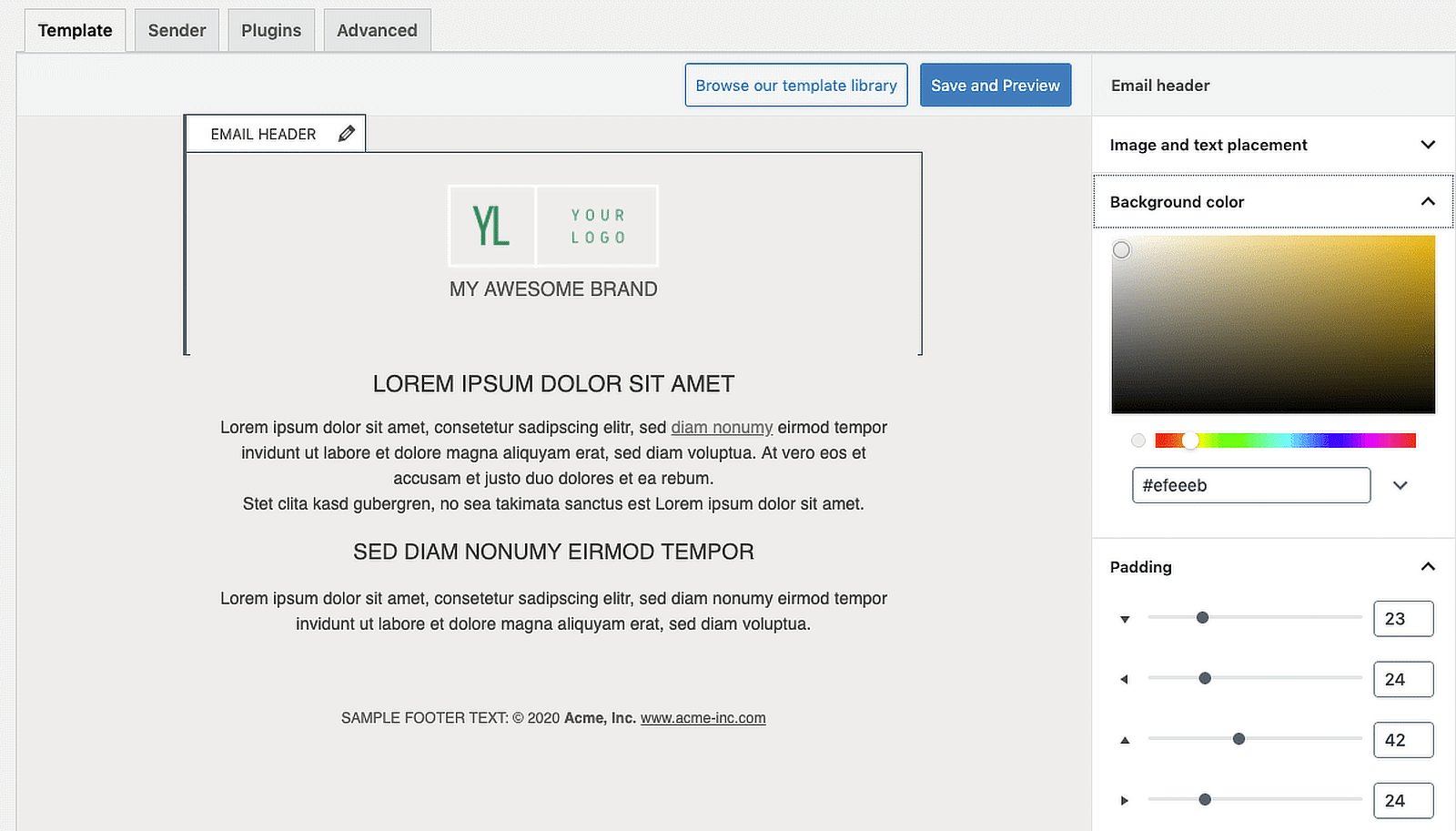Click the right padding arrow icon
Screen dimensions: 1456x831
(1124, 800)
